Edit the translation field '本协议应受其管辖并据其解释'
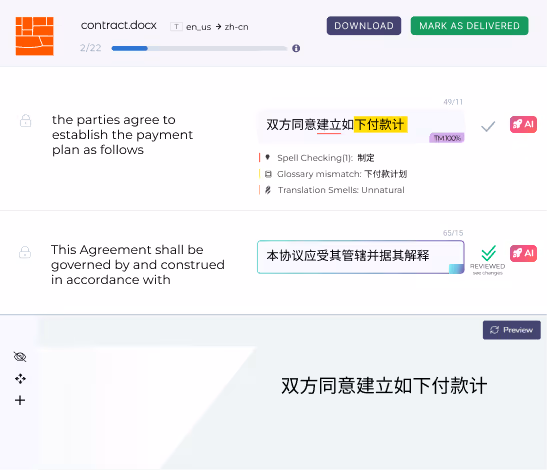 tap(361, 257)
